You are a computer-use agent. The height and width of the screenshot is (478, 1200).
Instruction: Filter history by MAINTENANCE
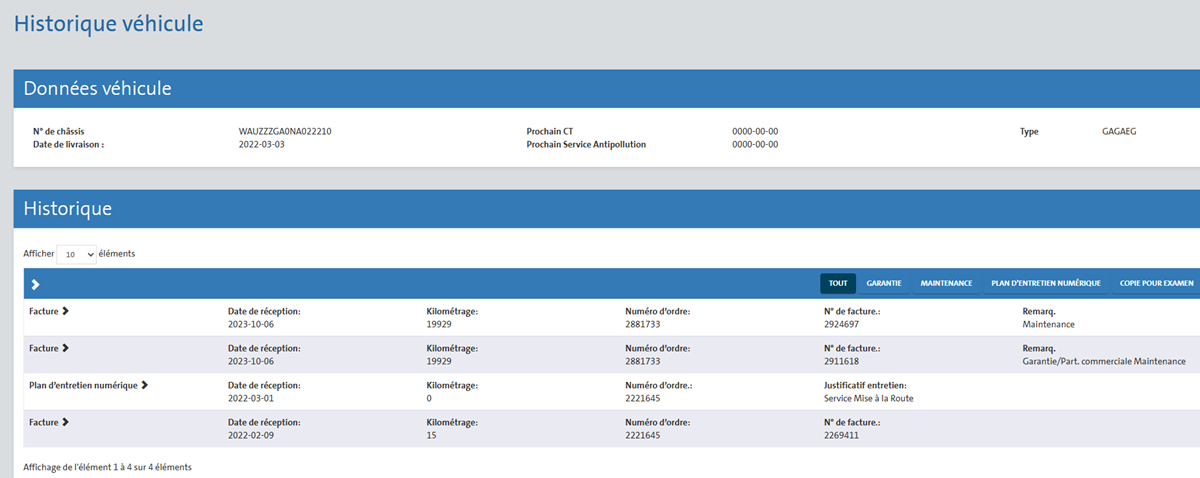click(946, 283)
